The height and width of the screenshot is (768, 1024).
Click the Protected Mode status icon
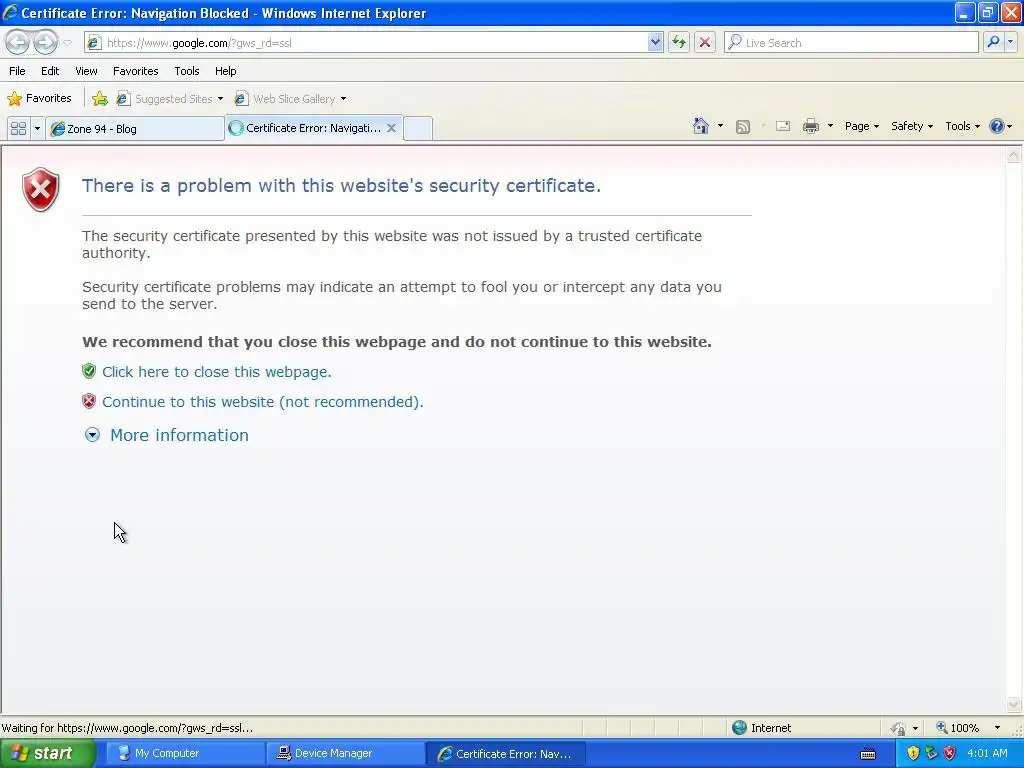tap(899, 728)
